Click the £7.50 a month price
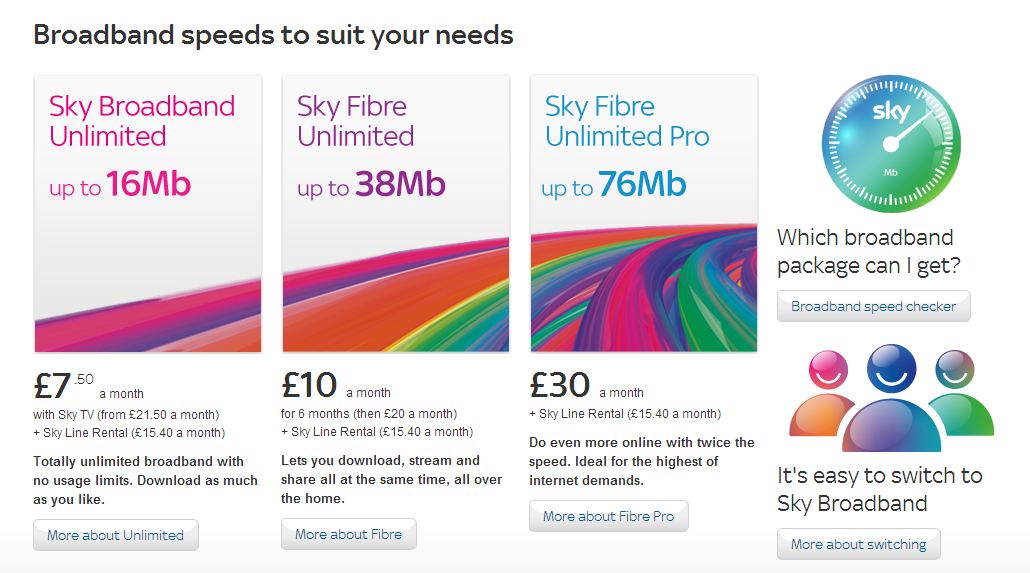This screenshot has width=1030, height=573. point(88,385)
